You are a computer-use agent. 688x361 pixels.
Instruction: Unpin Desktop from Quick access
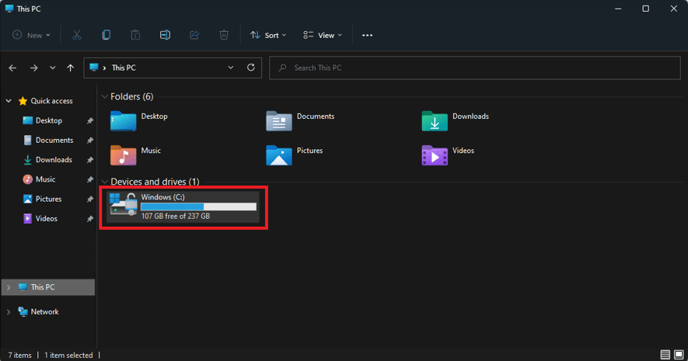tap(90, 121)
